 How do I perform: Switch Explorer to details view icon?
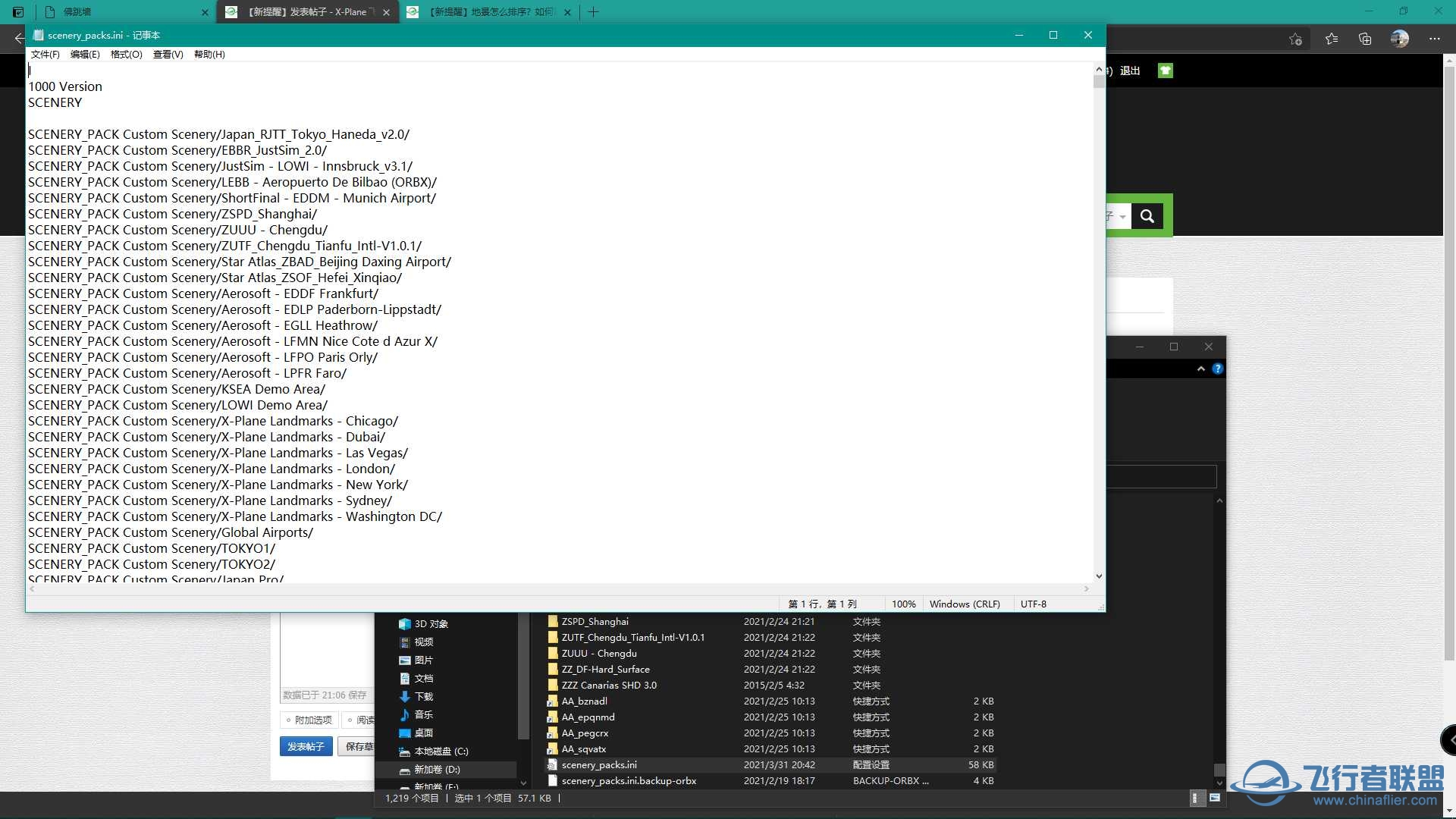(x=1197, y=798)
